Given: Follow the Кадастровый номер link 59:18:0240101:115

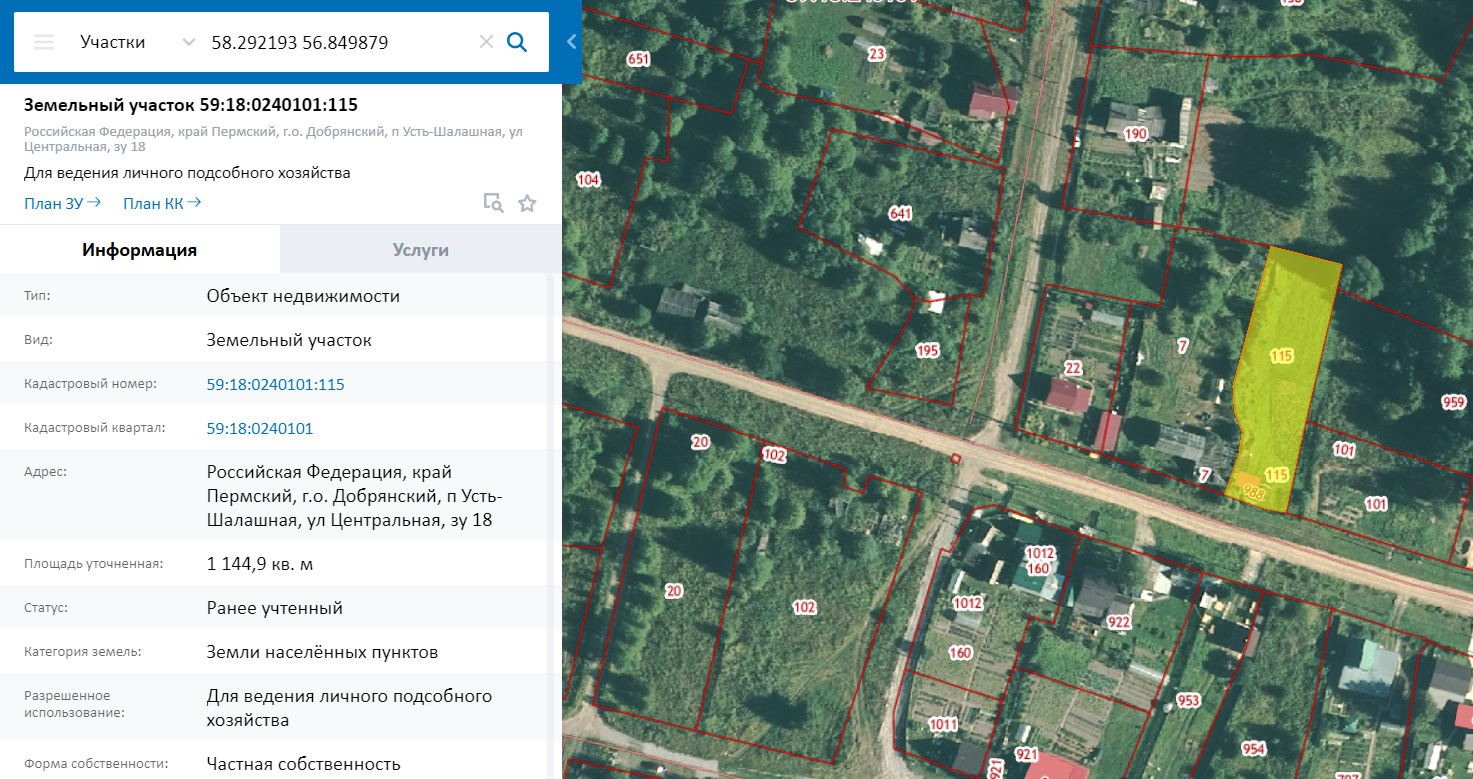Looking at the screenshot, I should (276, 384).
